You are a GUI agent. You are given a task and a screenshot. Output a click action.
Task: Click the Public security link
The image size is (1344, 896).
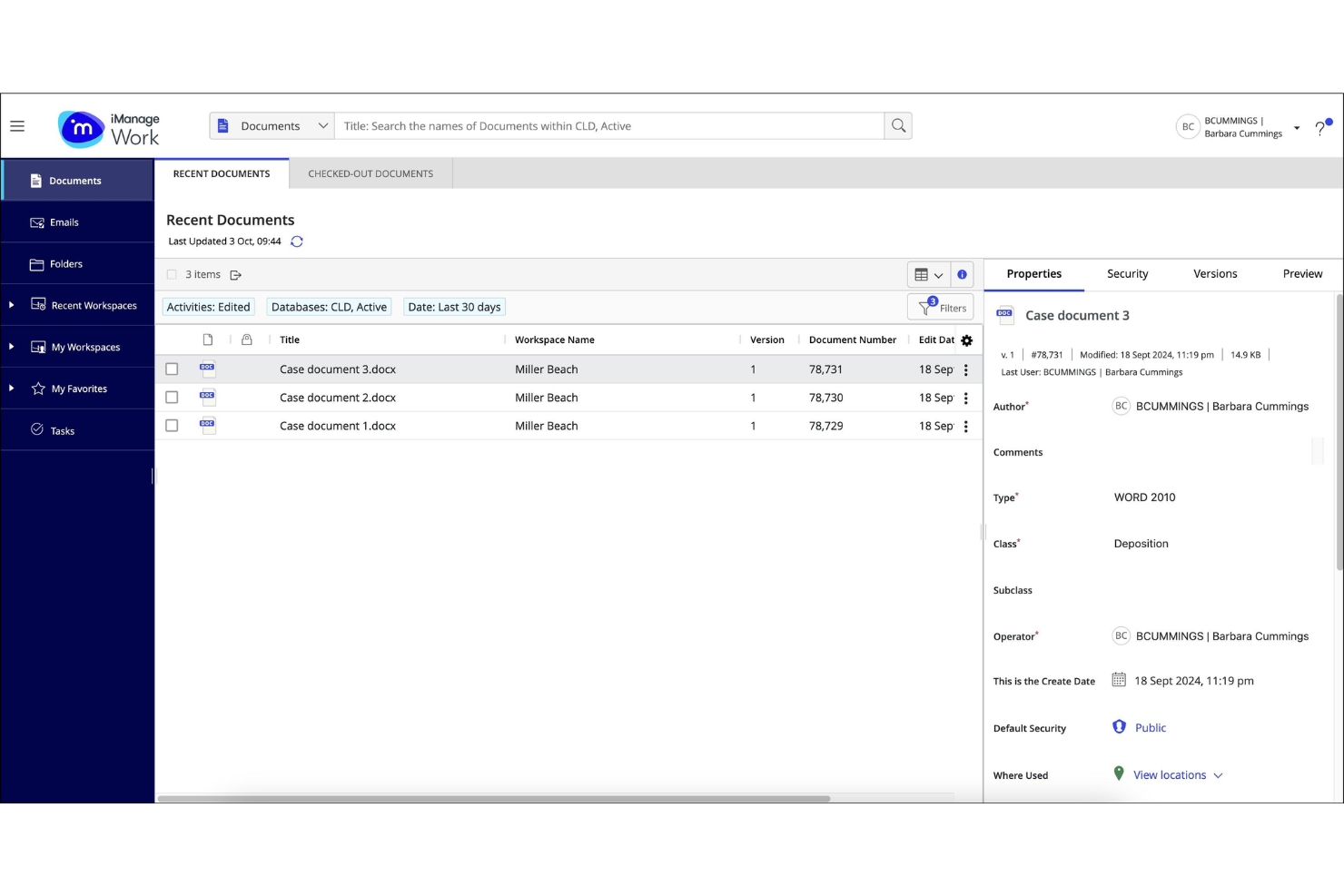pos(1150,727)
